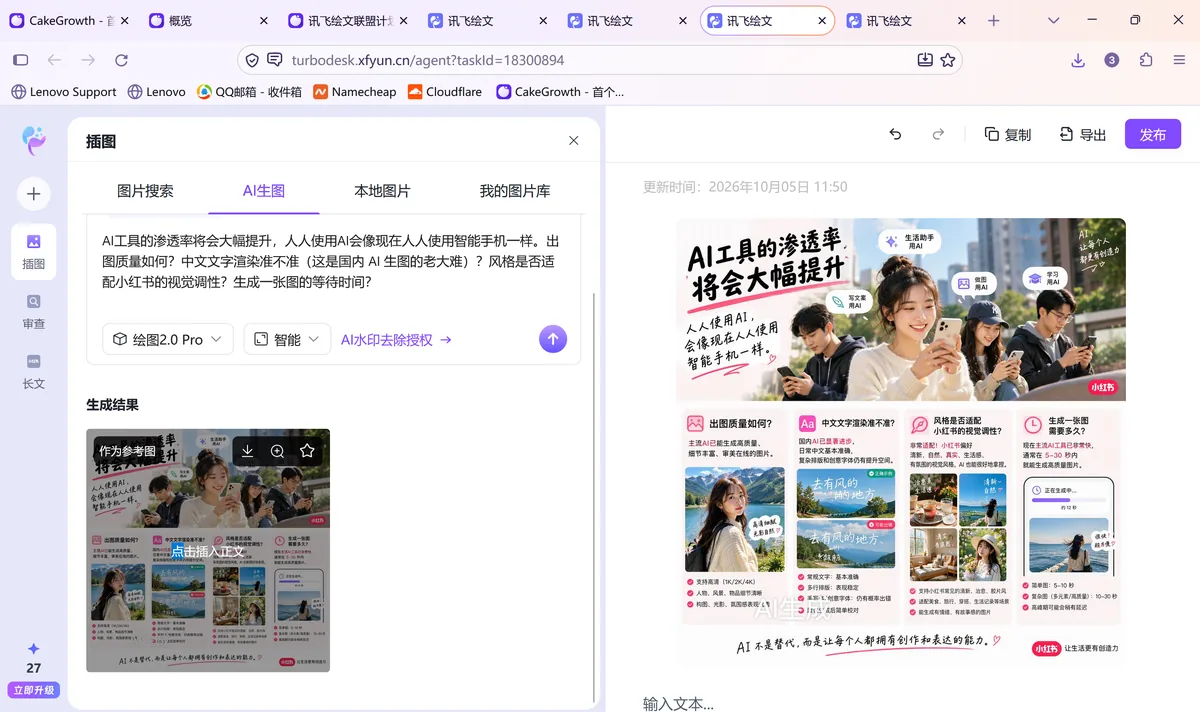The image size is (1200, 712).
Task: Open the Cloudflare bookmark
Action: (x=445, y=91)
